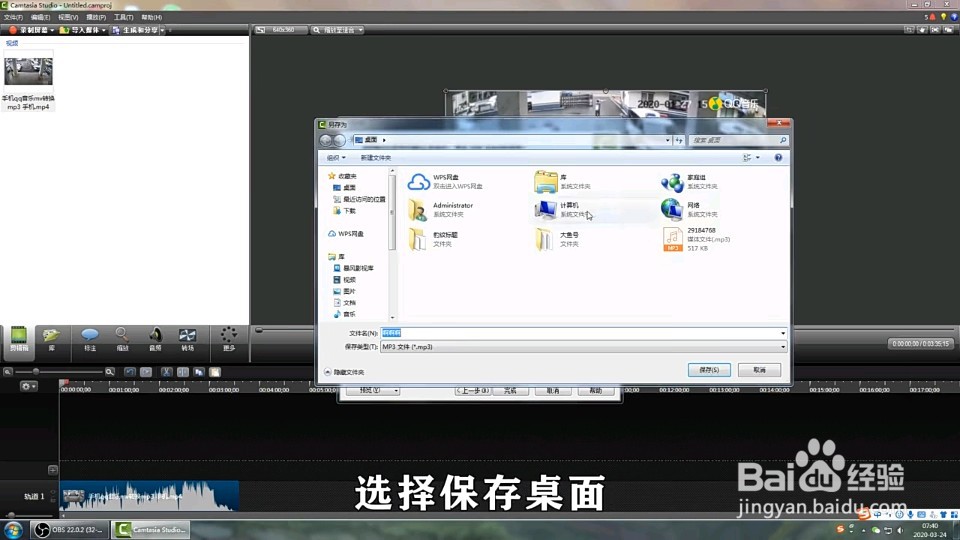Click the New folder button

point(376,158)
